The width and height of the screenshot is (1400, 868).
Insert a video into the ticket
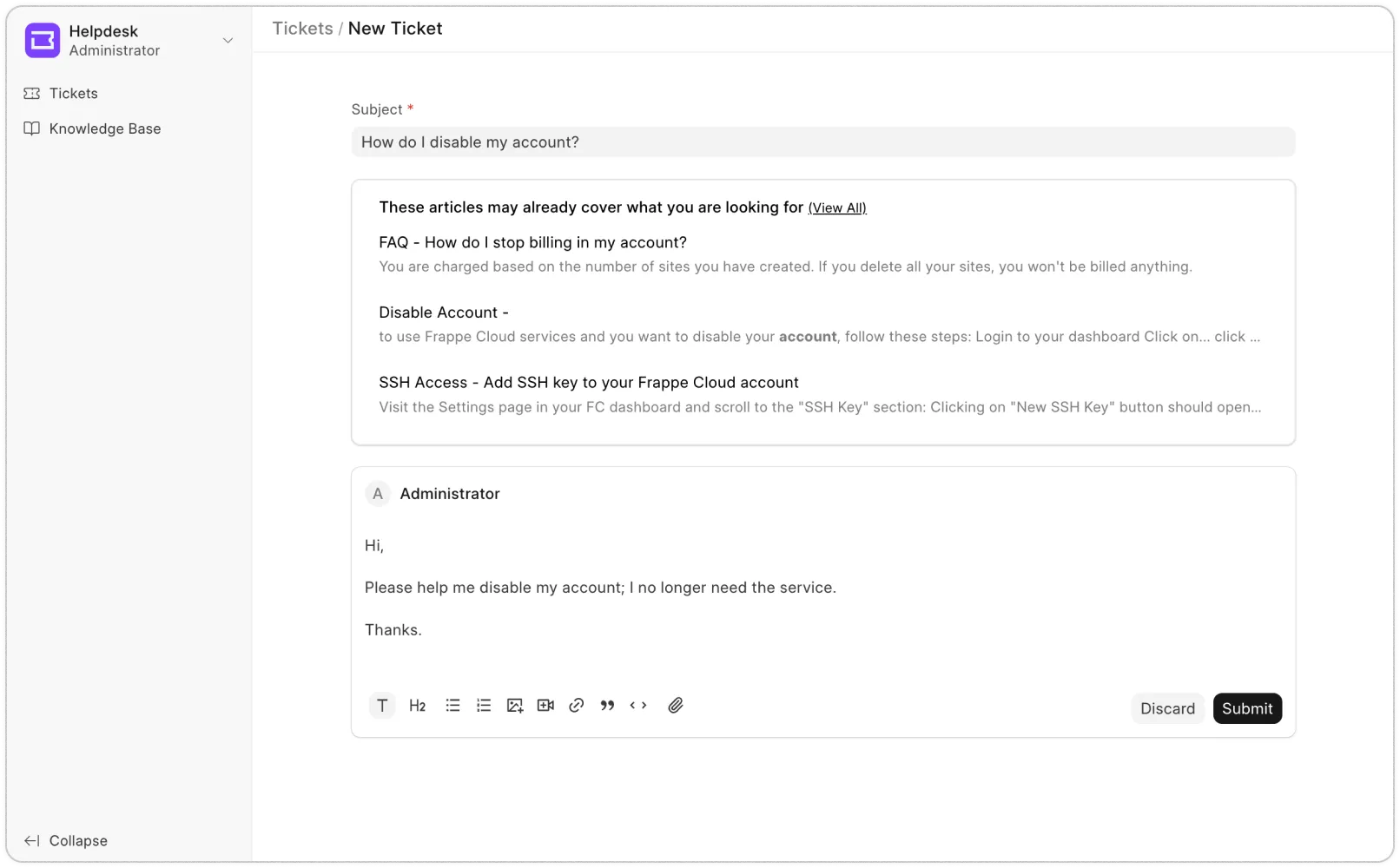coord(545,706)
